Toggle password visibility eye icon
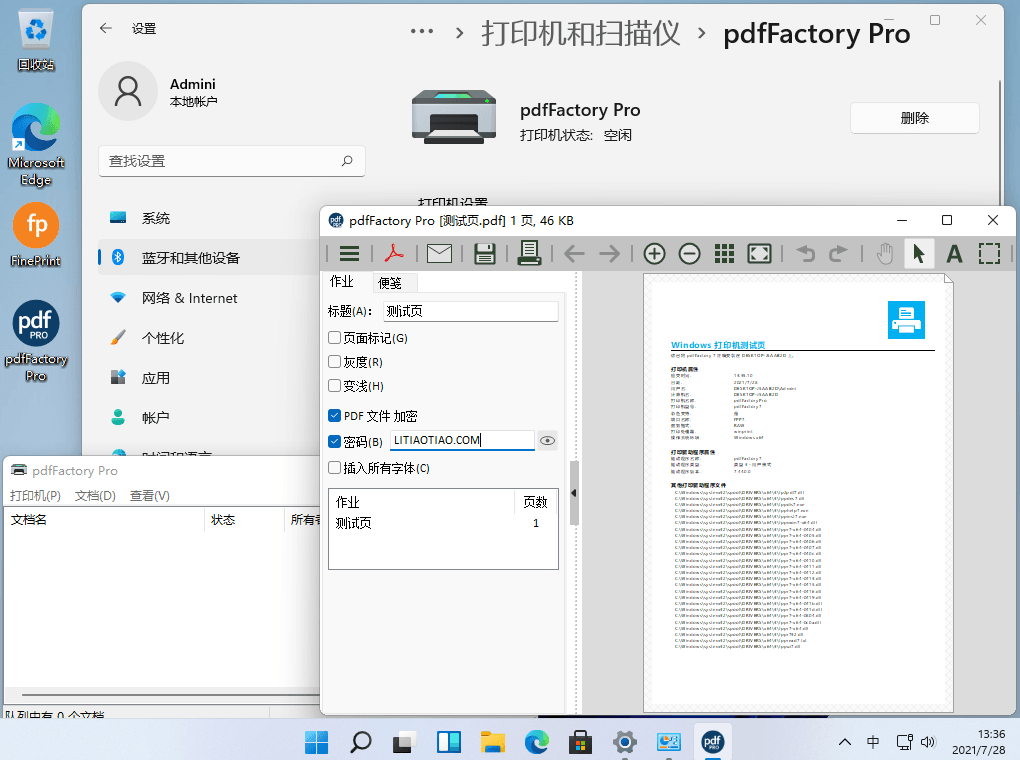 point(548,441)
